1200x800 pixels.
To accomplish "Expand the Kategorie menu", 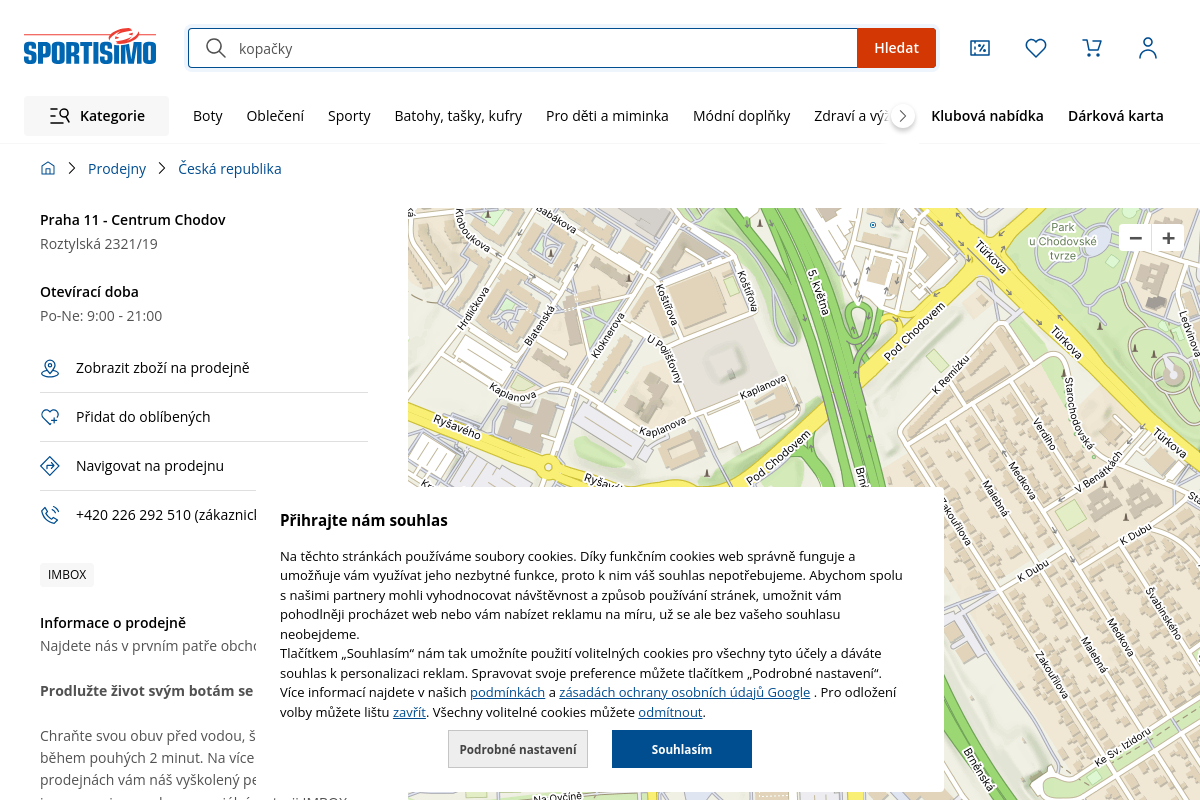I will [97, 116].
